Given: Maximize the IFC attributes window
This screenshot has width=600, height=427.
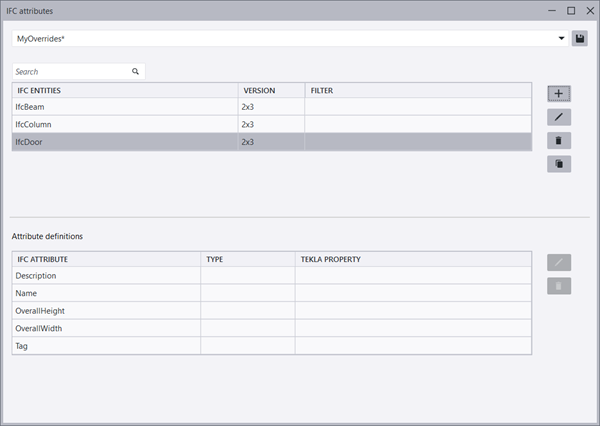Looking at the screenshot, I should tap(571, 11).
